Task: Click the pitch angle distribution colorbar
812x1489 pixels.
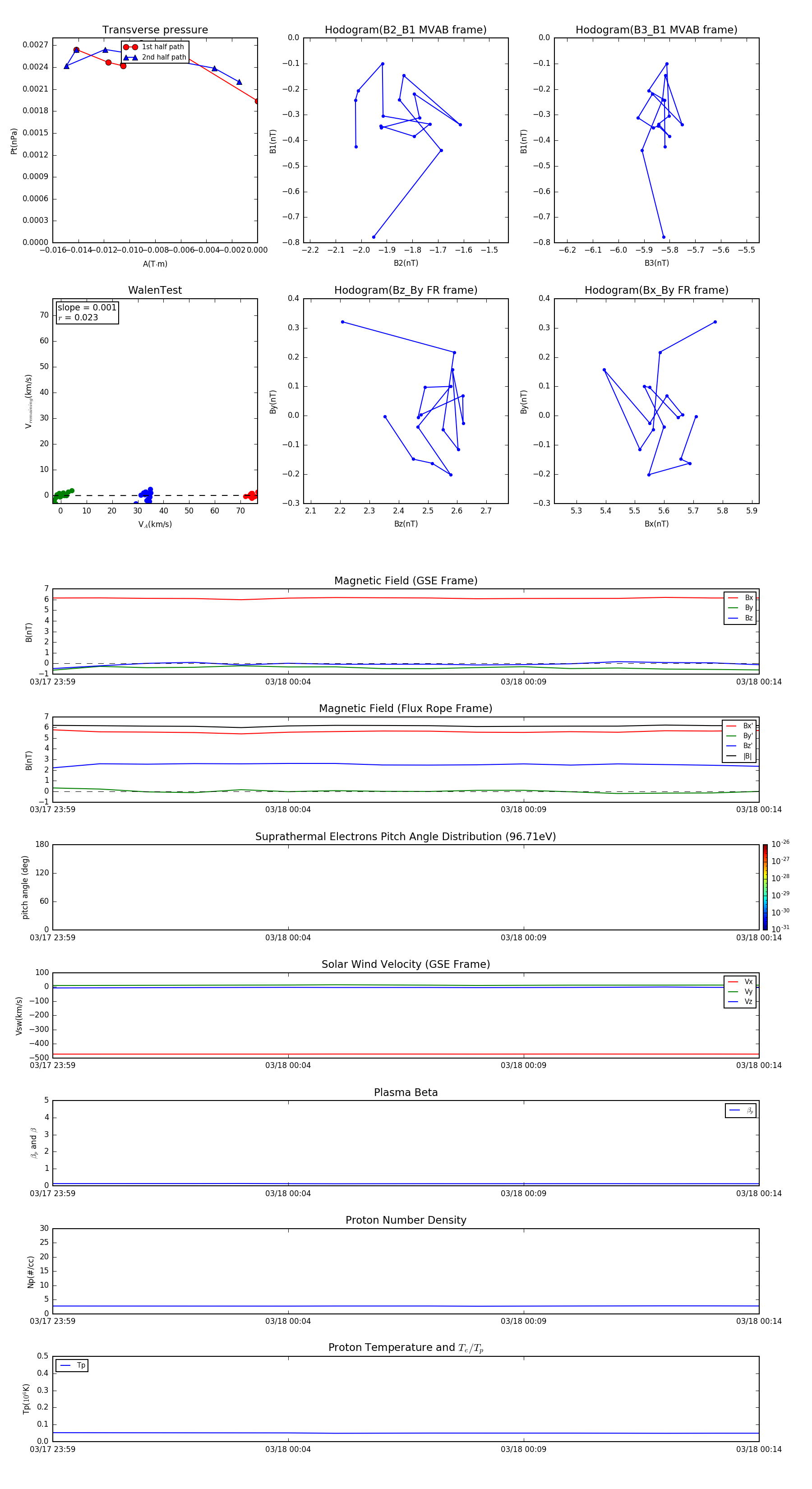Action: pyautogui.click(x=765, y=887)
